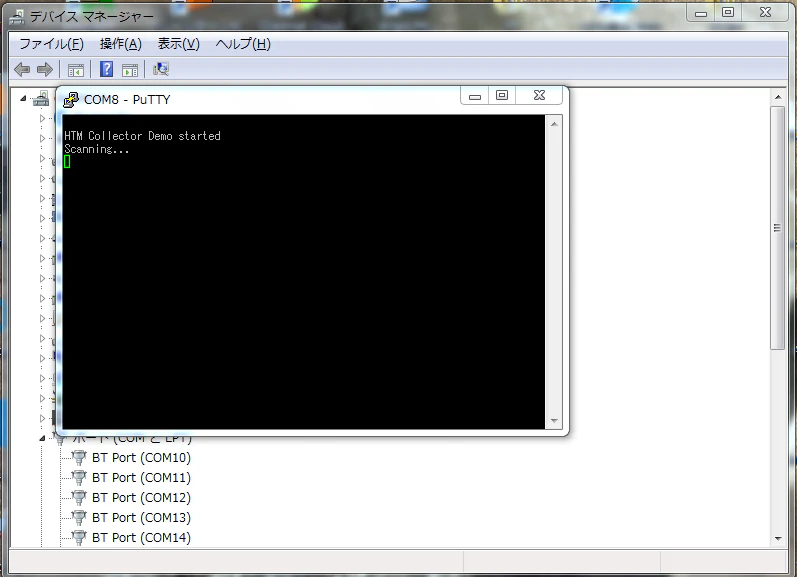Viewport: 797px width, 577px height.
Task: Click BT Port (COM13) text
Action: [x=141, y=518]
